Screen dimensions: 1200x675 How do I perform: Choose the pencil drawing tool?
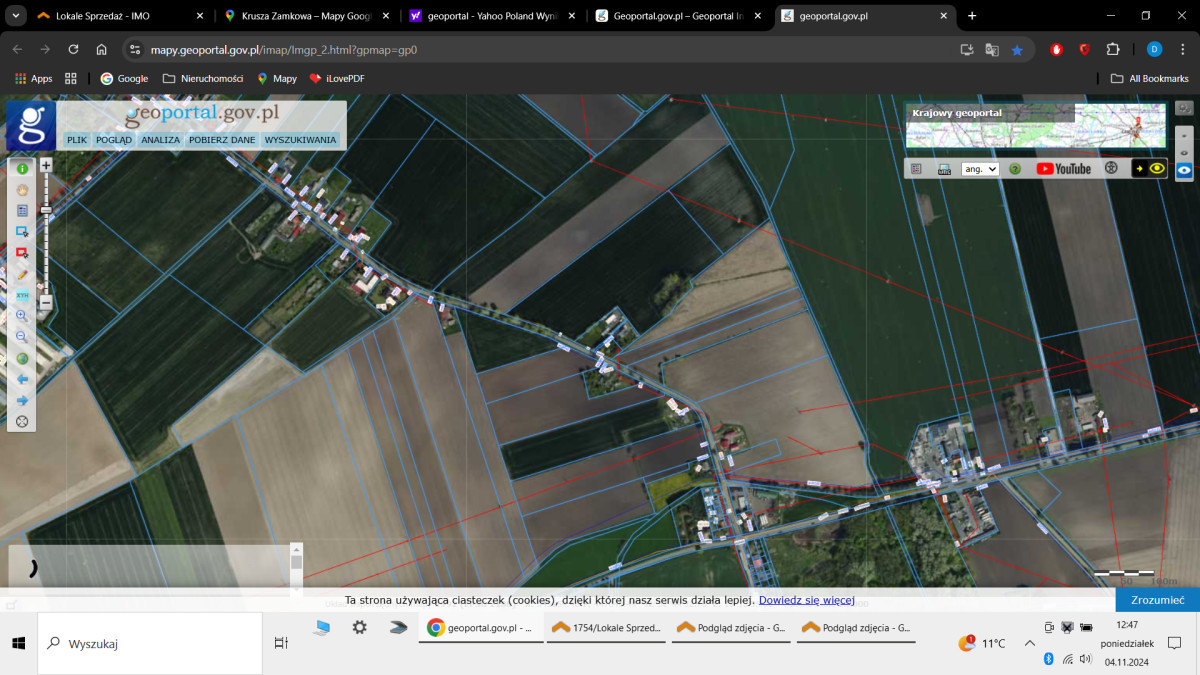click(22, 274)
